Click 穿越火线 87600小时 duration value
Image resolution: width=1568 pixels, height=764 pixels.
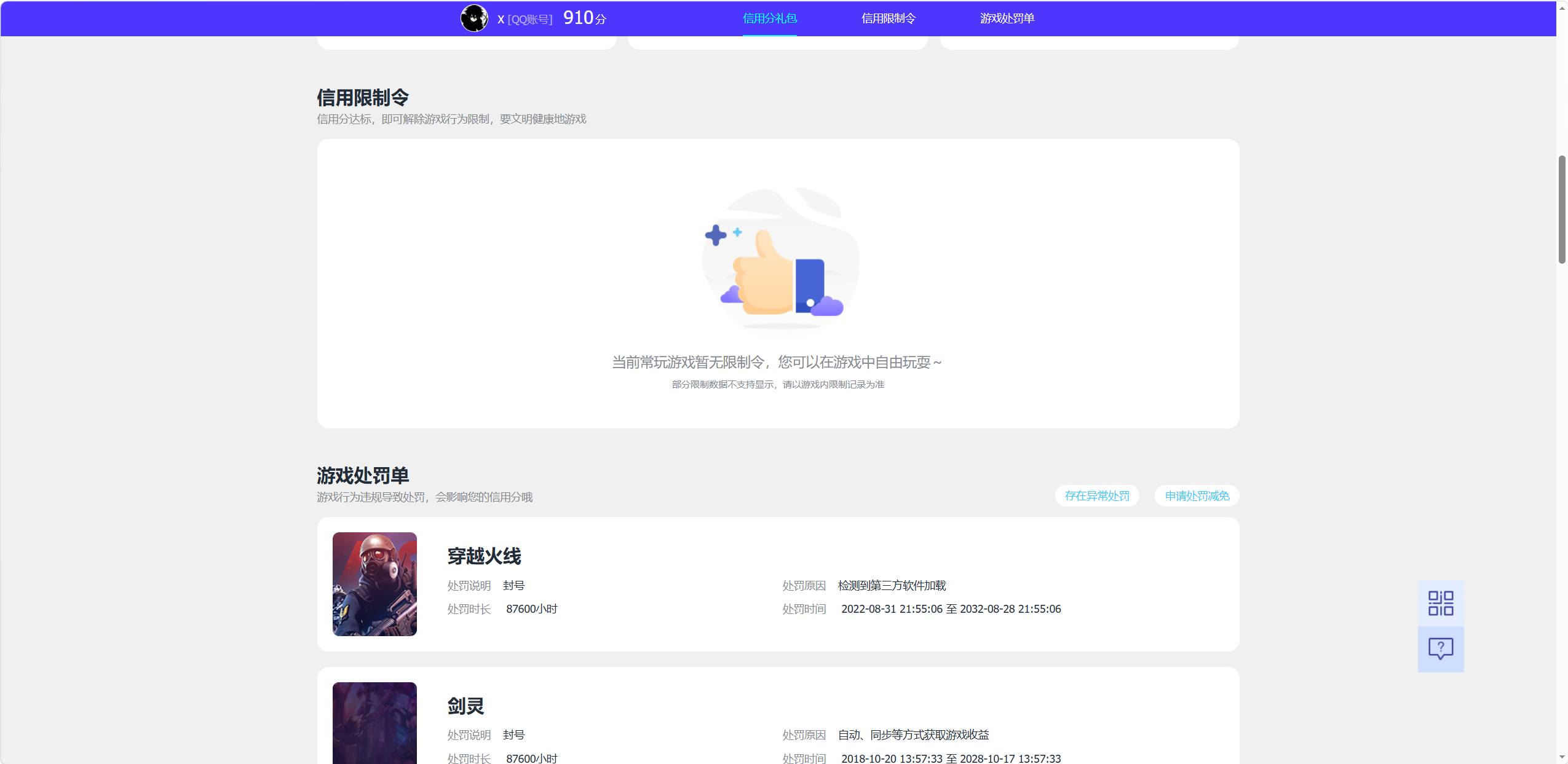tap(531, 609)
